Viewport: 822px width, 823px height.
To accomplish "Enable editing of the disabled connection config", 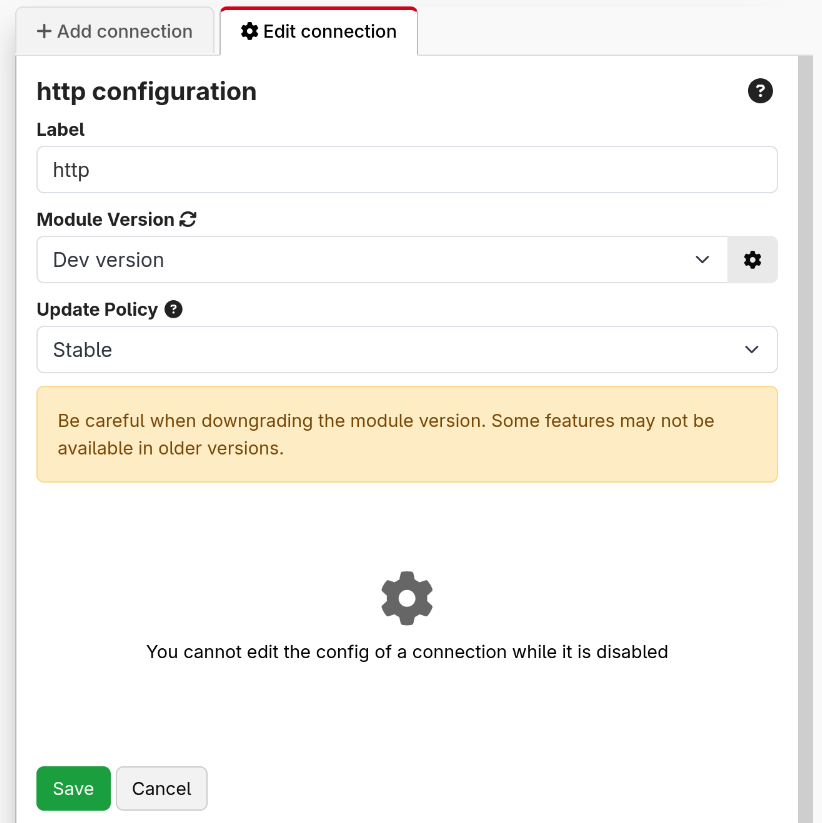I will pyautogui.click(x=407, y=598).
